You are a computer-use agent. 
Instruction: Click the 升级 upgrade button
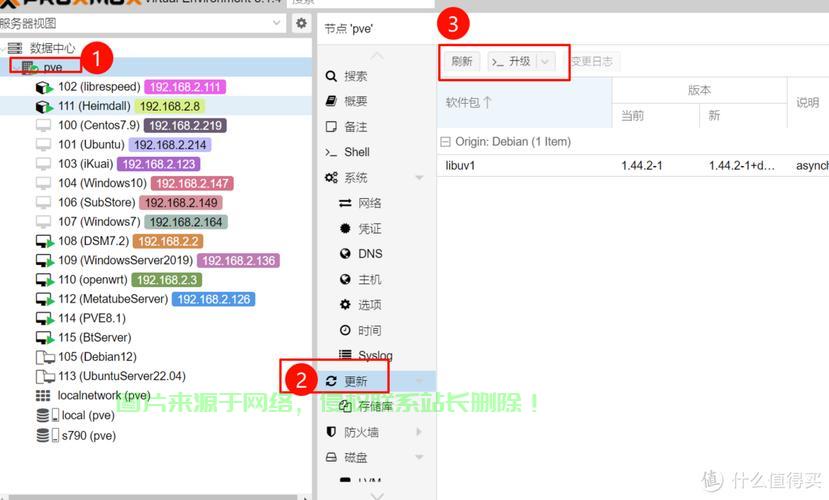tap(511, 61)
